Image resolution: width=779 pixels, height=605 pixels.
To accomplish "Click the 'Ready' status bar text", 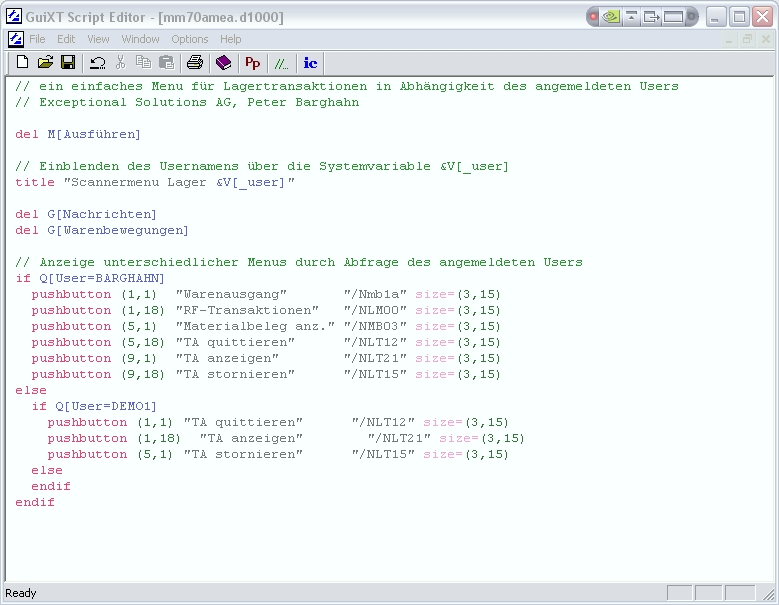I will 21,593.
